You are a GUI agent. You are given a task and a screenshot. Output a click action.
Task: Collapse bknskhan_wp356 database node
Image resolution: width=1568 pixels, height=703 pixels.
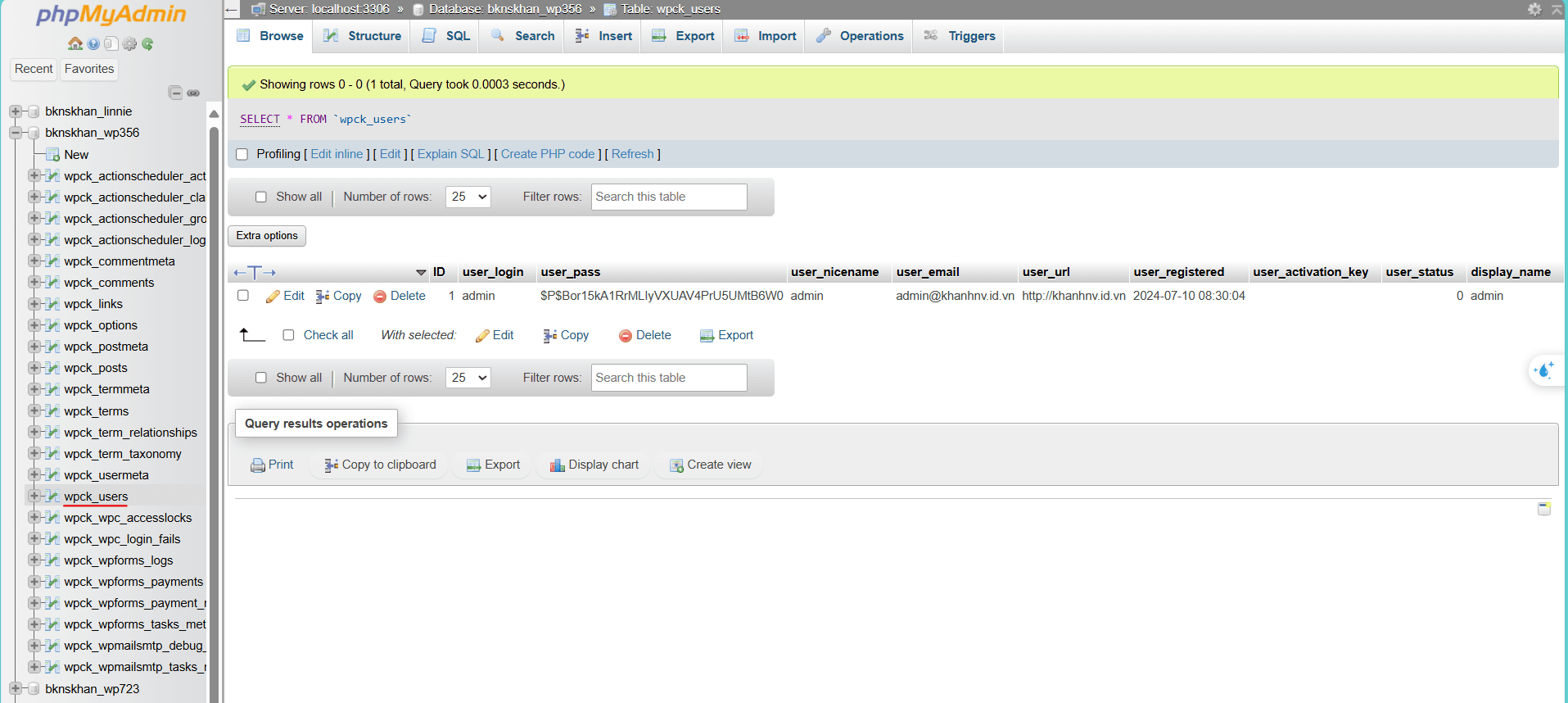tap(16, 133)
